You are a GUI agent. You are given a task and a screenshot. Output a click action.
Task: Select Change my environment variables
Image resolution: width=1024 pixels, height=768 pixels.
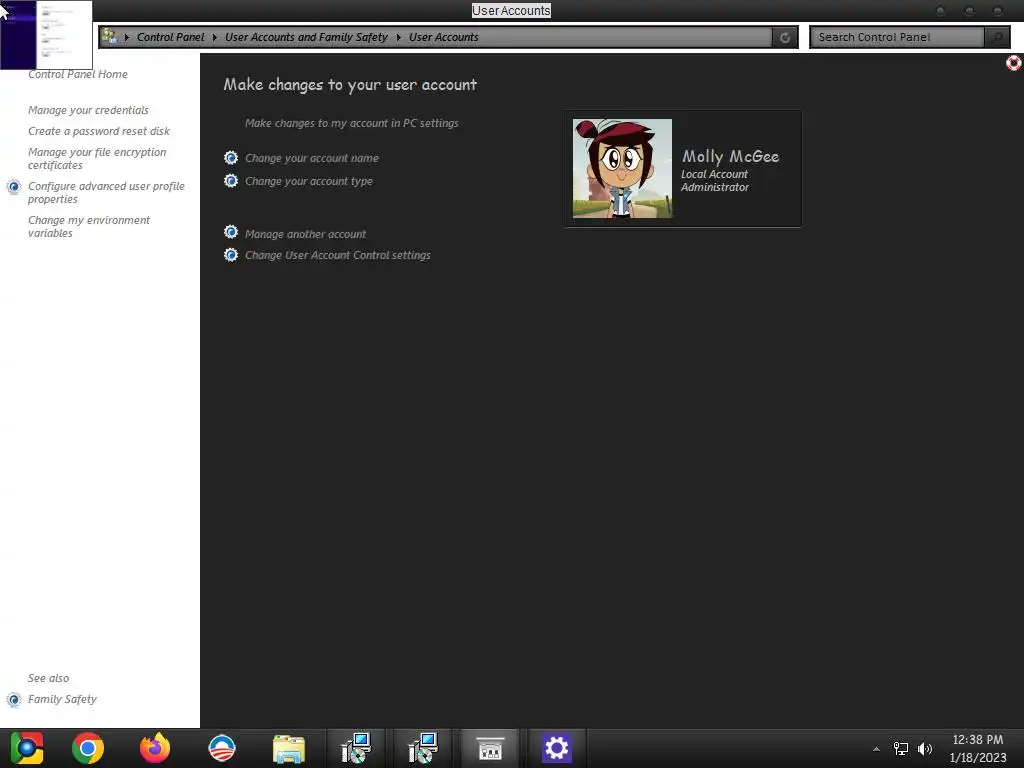coord(89,226)
